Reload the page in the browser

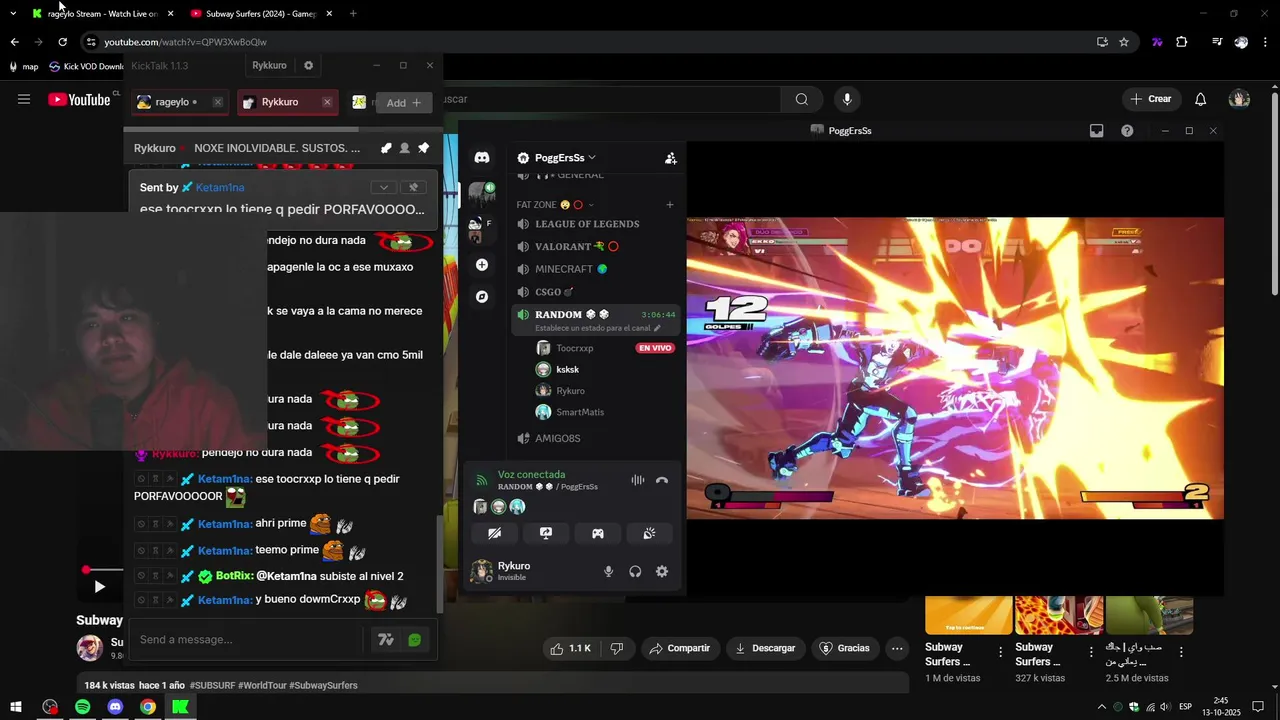[x=62, y=42]
